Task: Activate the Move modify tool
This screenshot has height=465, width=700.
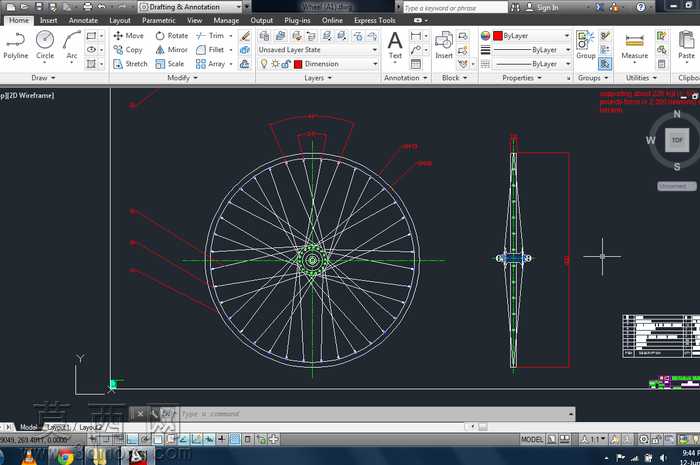Action: coord(128,36)
